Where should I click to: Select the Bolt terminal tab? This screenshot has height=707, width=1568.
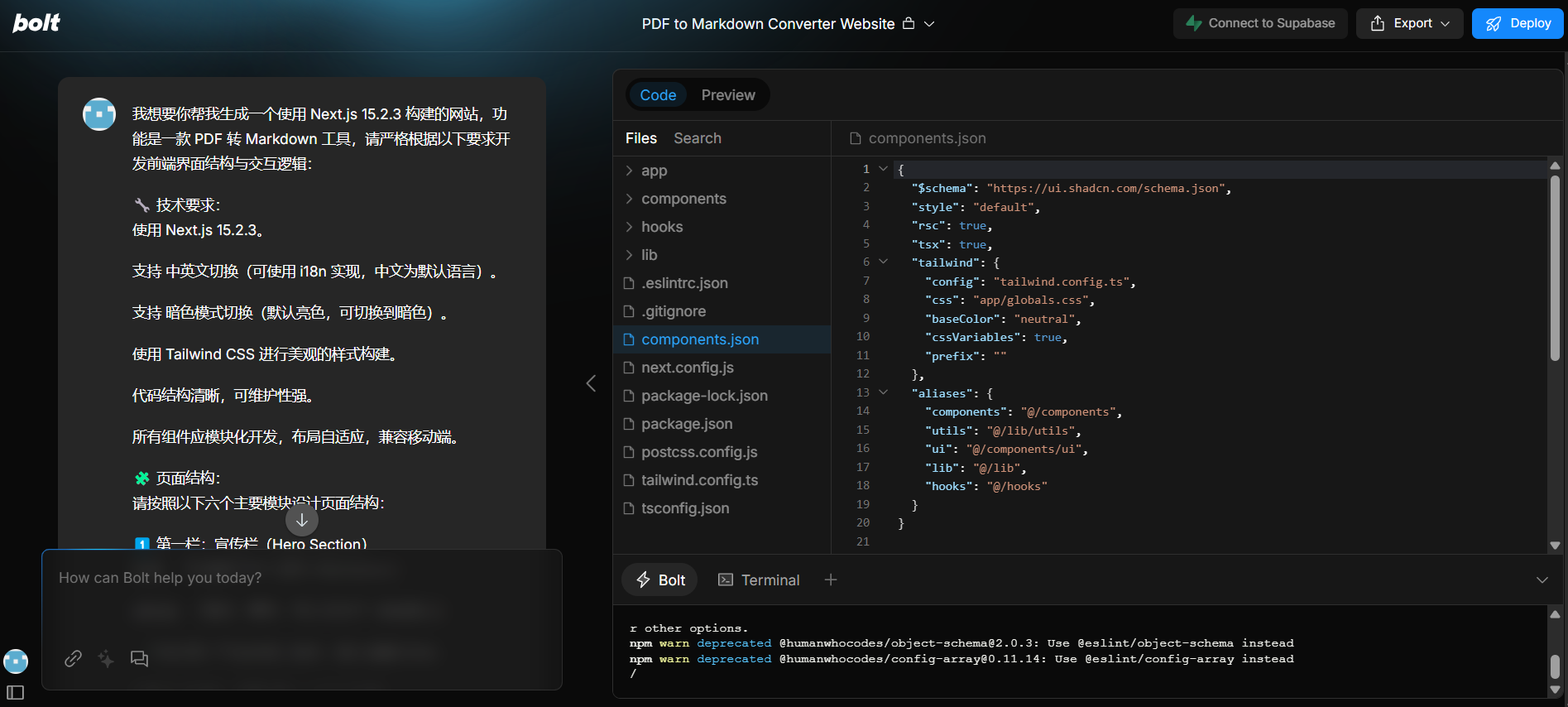[659, 580]
